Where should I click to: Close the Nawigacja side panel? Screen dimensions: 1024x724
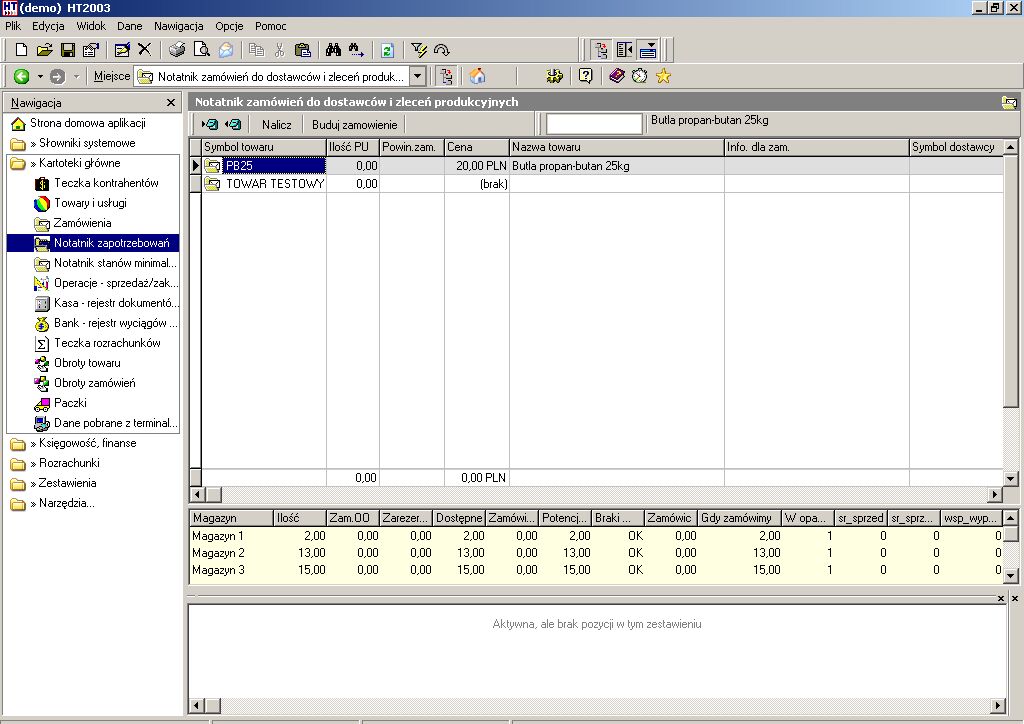(x=170, y=102)
